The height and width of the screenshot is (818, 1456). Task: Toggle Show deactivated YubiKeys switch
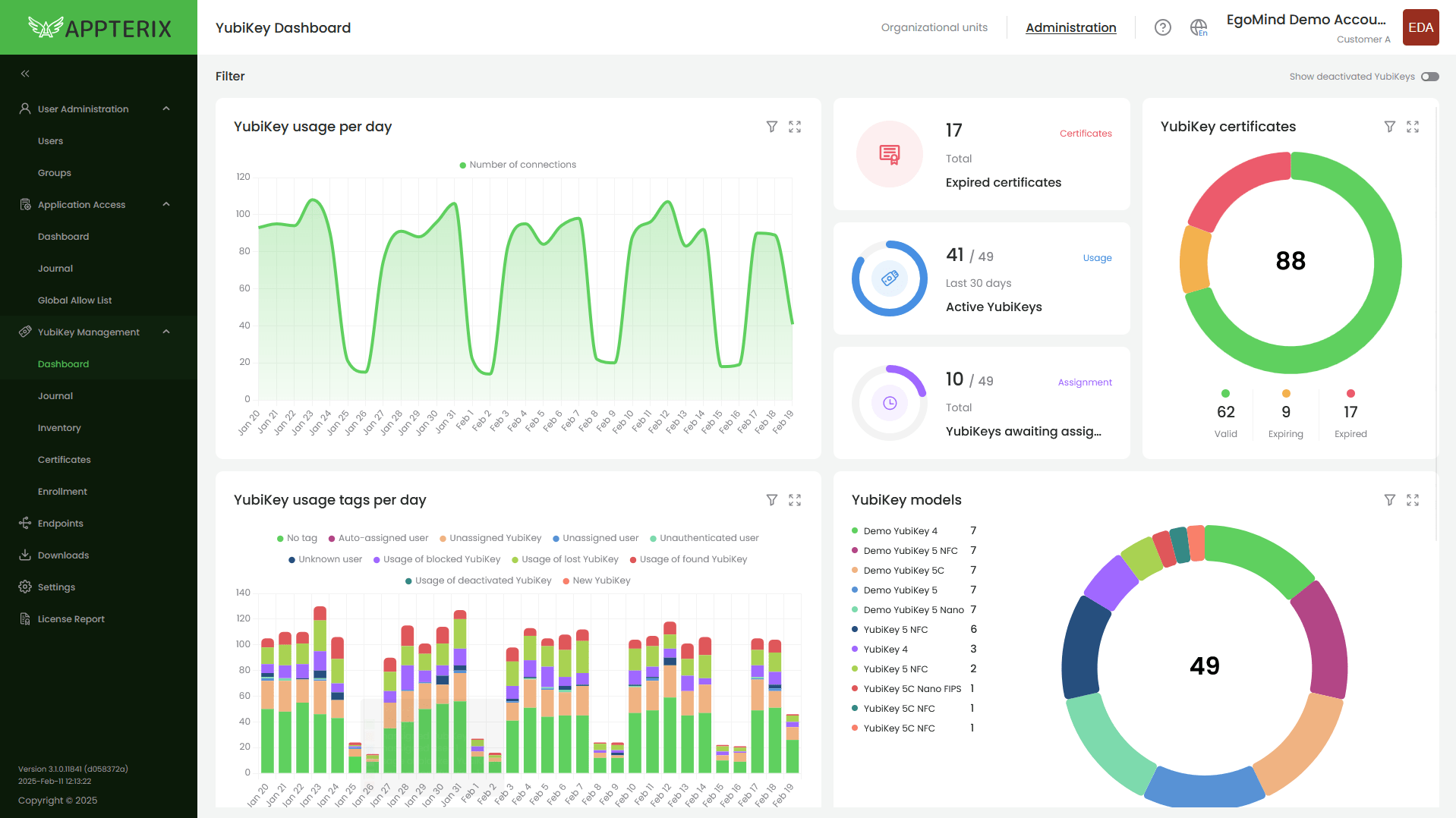[1429, 77]
